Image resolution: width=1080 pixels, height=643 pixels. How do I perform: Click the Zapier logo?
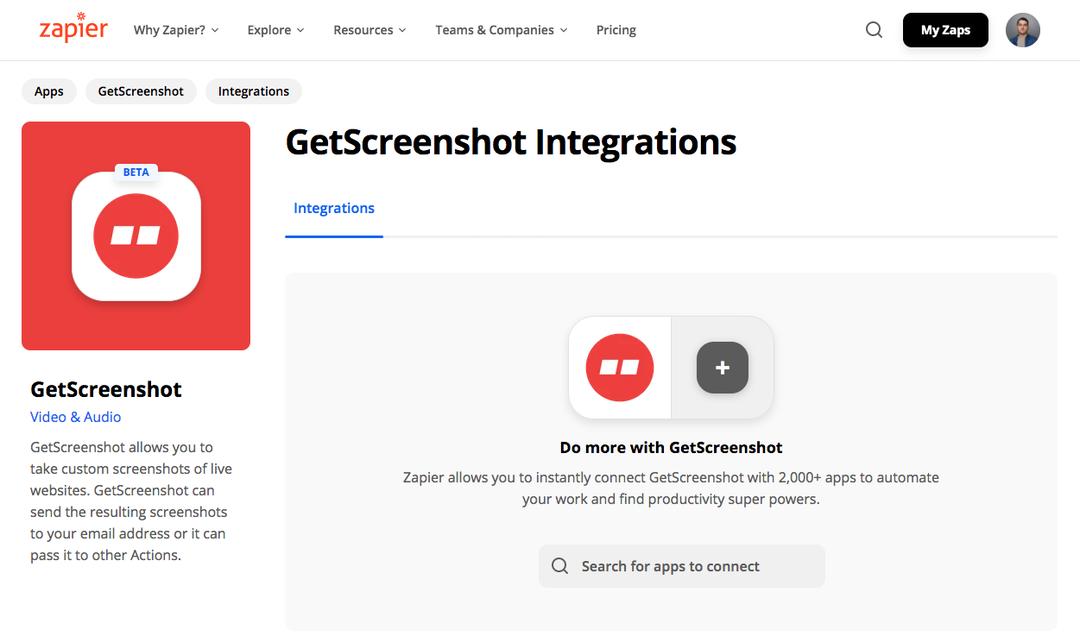73,29
